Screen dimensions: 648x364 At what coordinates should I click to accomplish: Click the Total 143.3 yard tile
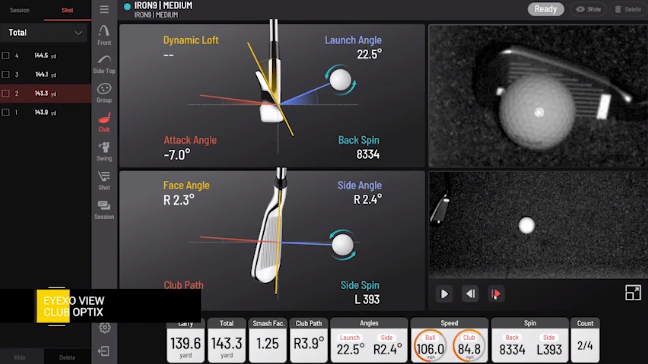coord(226,341)
